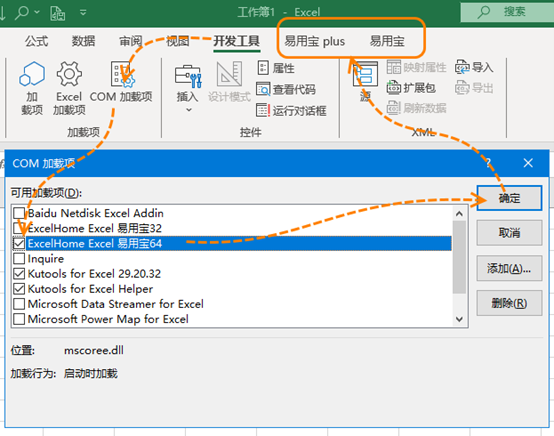This screenshot has height=436, width=554.
Task: Click the 搜索 search box
Action: click(x=507, y=12)
